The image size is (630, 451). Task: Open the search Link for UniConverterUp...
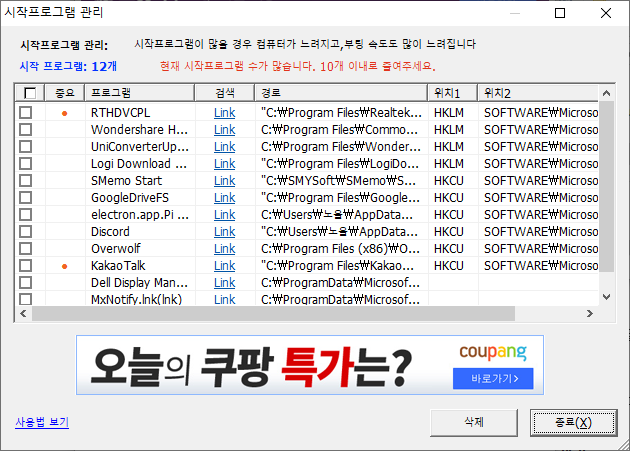pos(225,147)
